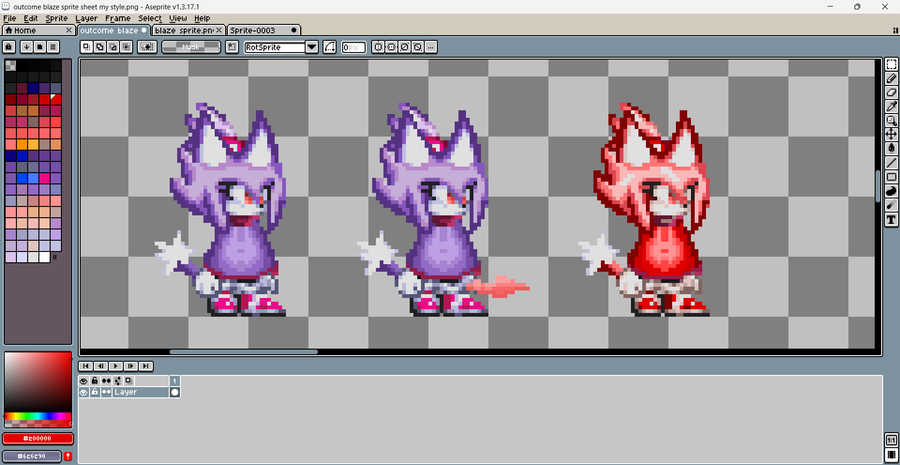
Task: Play the animation
Action: point(116,366)
